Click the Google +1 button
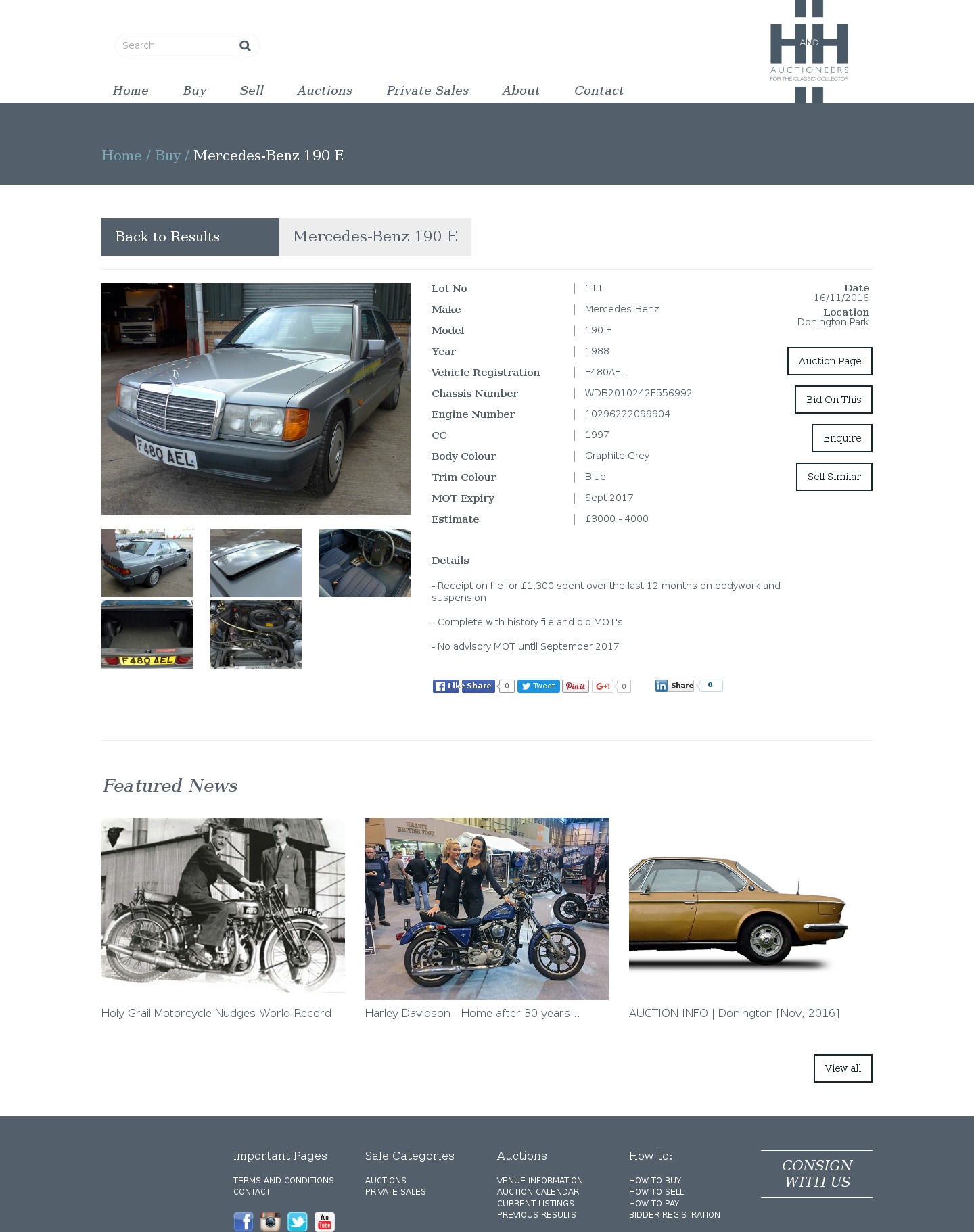Image resolution: width=974 pixels, height=1232 pixels. 603,686
